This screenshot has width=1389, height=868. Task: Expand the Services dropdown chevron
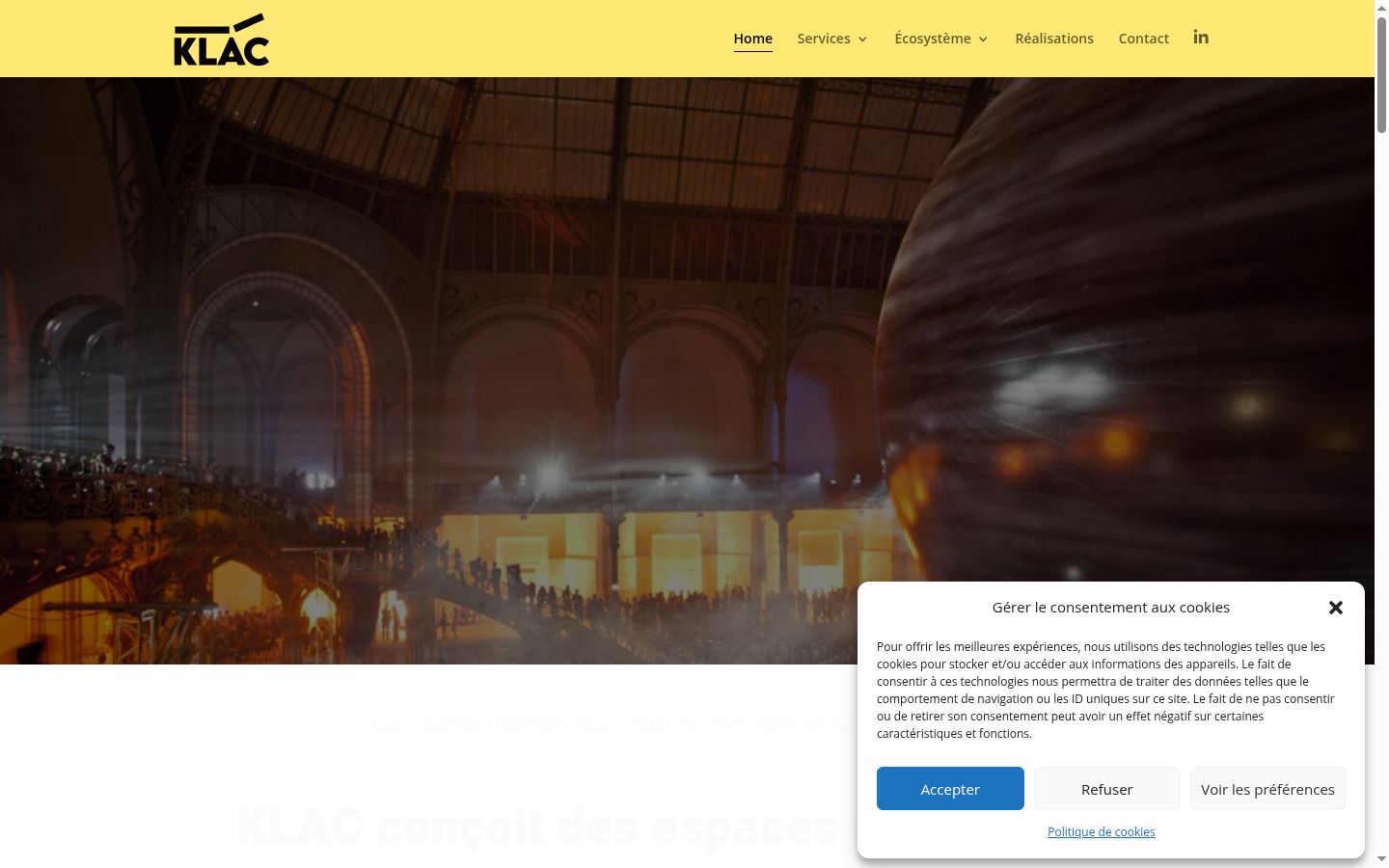(862, 40)
